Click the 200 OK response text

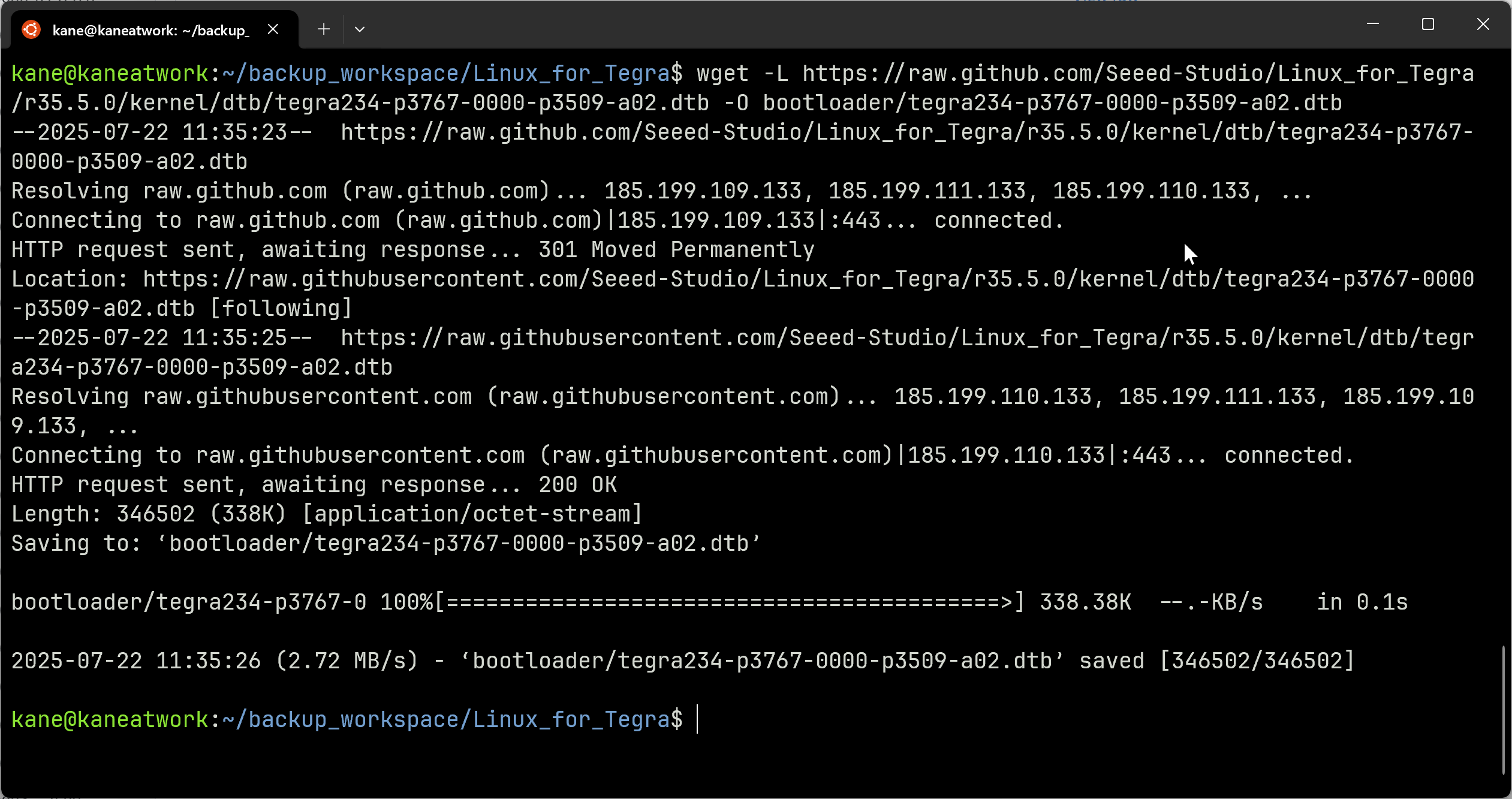click(578, 485)
